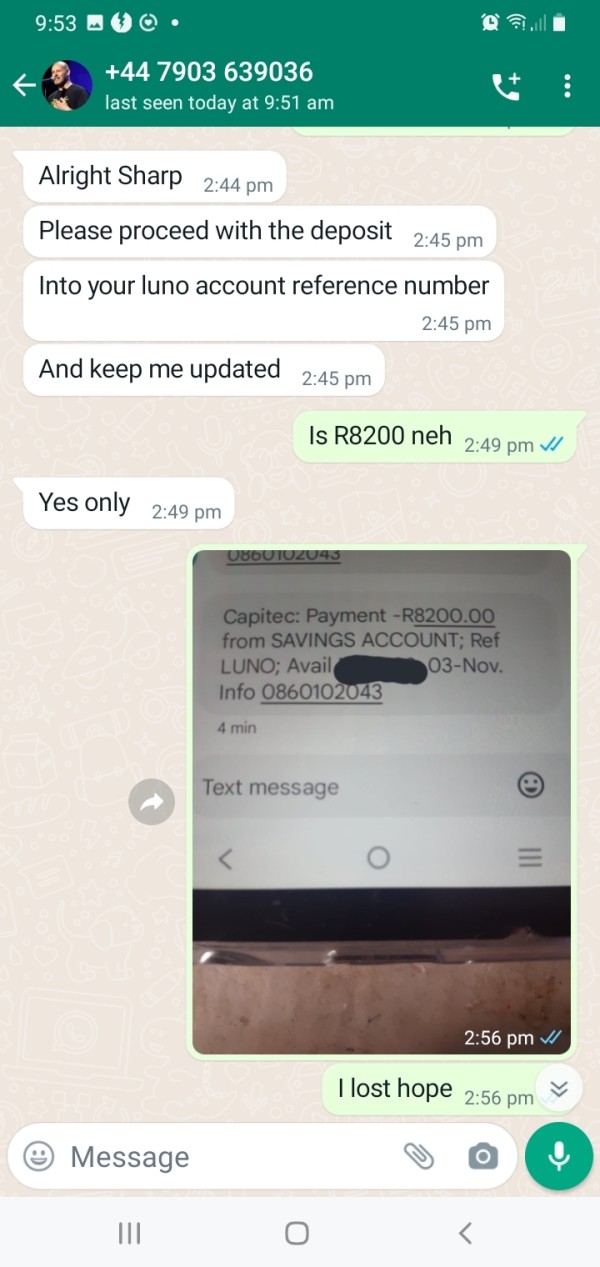Screen dimensions: 600x1267
Task: Select the 'Is R8200 neh' message
Action: tap(434, 437)
